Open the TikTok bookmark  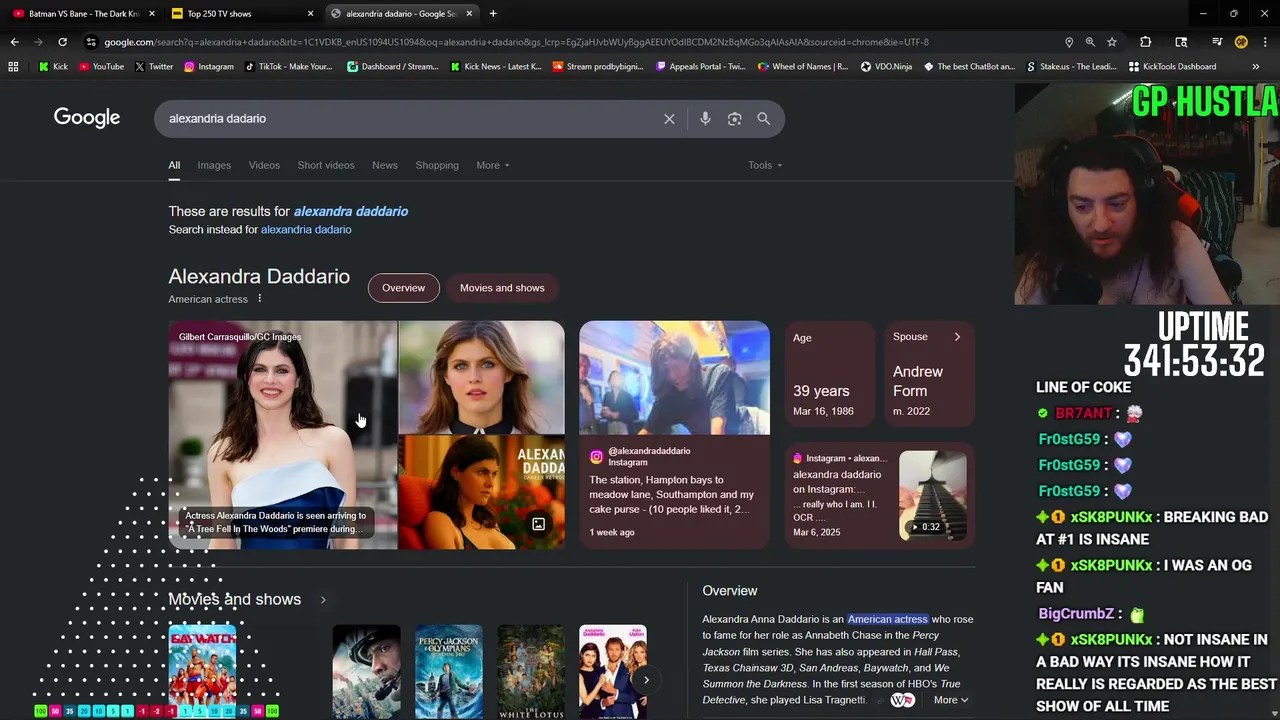click(288, 67)
